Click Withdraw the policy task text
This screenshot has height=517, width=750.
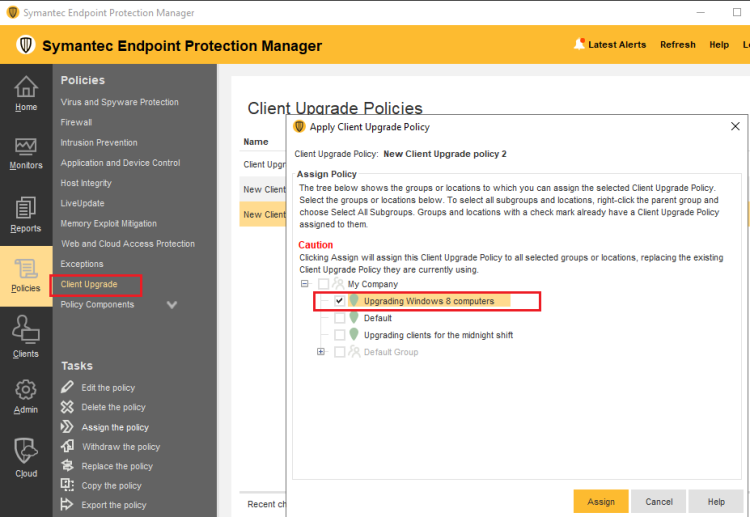point(121,447)
